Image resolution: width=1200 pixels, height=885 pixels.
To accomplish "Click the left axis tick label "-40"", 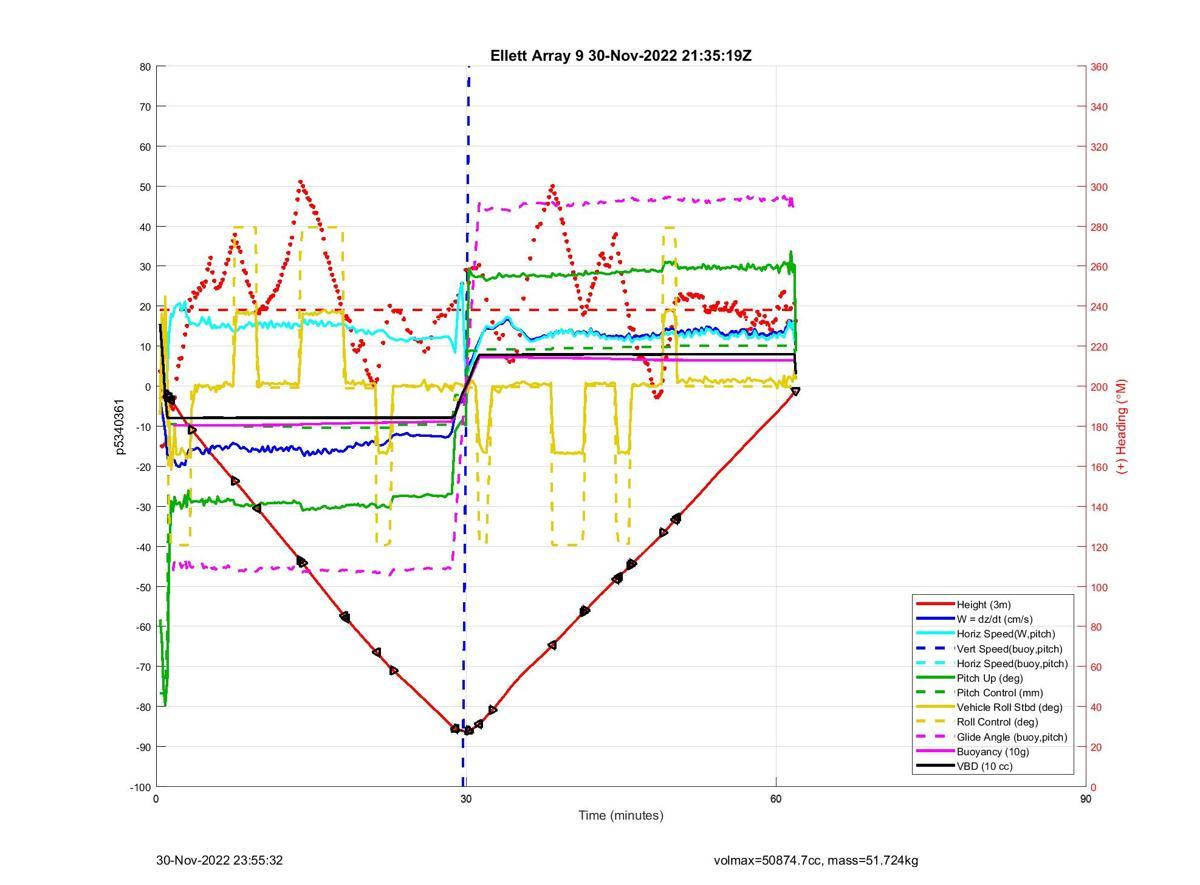I will pyautogui.click(x=143, y=547).
